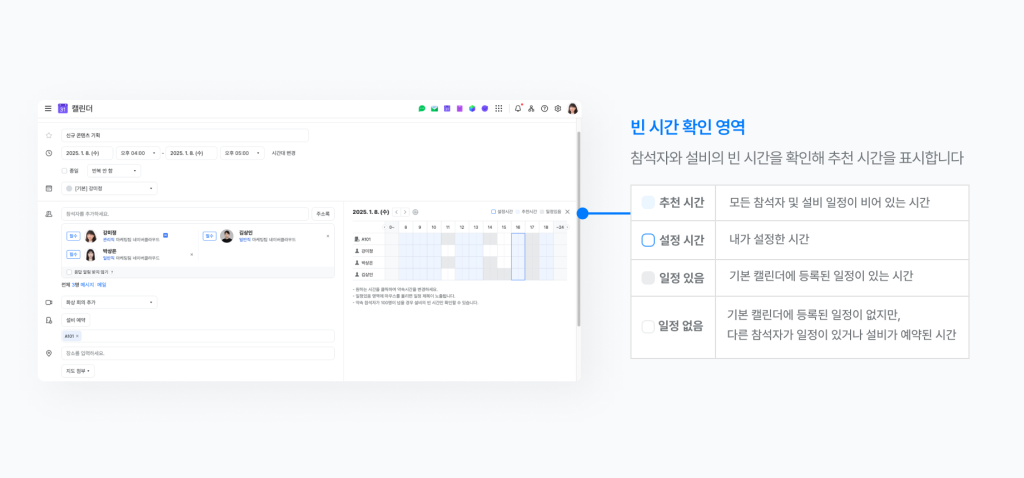1024x478 pixels.
Task: Click the 설정시간 legend in the grid panel
Action: pyautogui.click(x=501, y=212)
